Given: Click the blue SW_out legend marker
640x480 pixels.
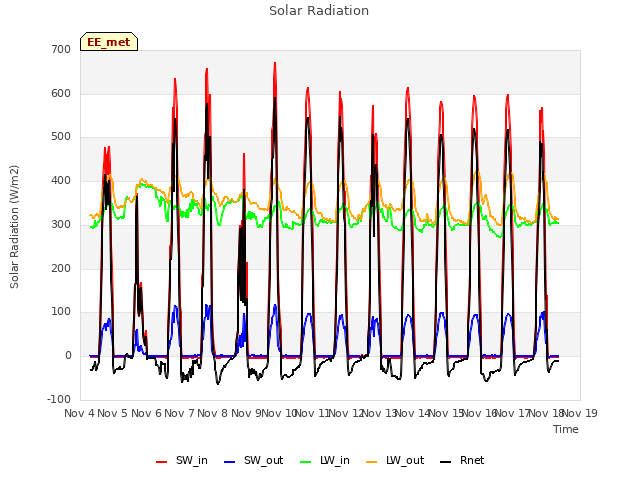Looking at the screenshot, I should tap(230, 462).
